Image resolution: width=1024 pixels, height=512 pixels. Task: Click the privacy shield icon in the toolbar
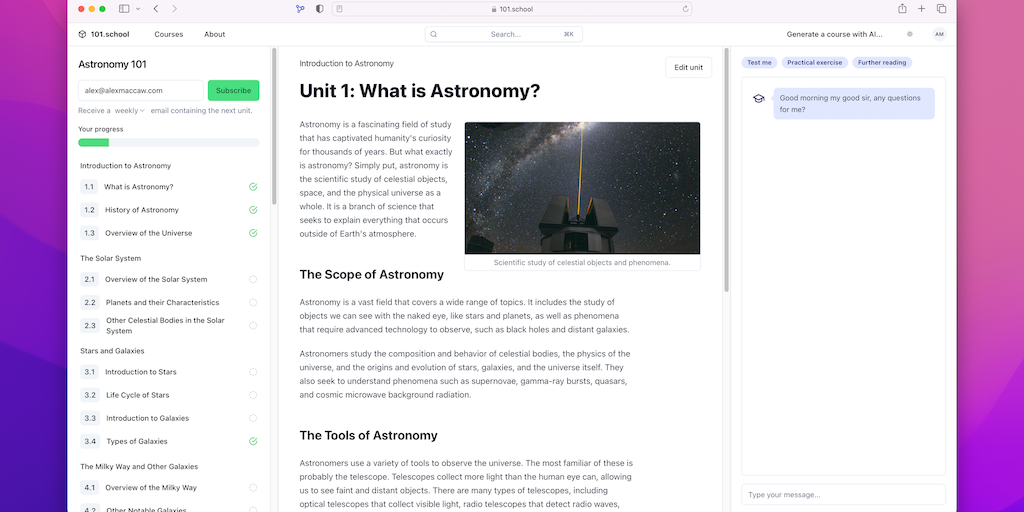click(x=319, y=9)
